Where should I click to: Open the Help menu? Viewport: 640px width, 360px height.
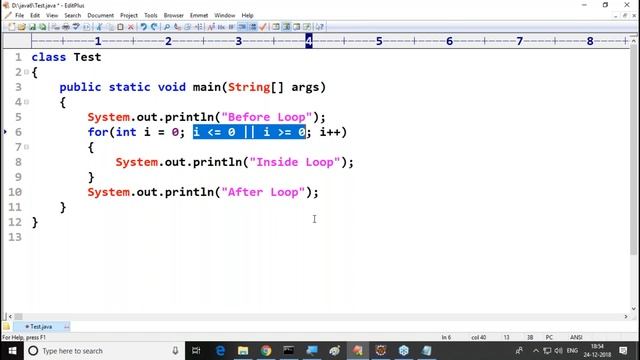click(x=247, y=16)
